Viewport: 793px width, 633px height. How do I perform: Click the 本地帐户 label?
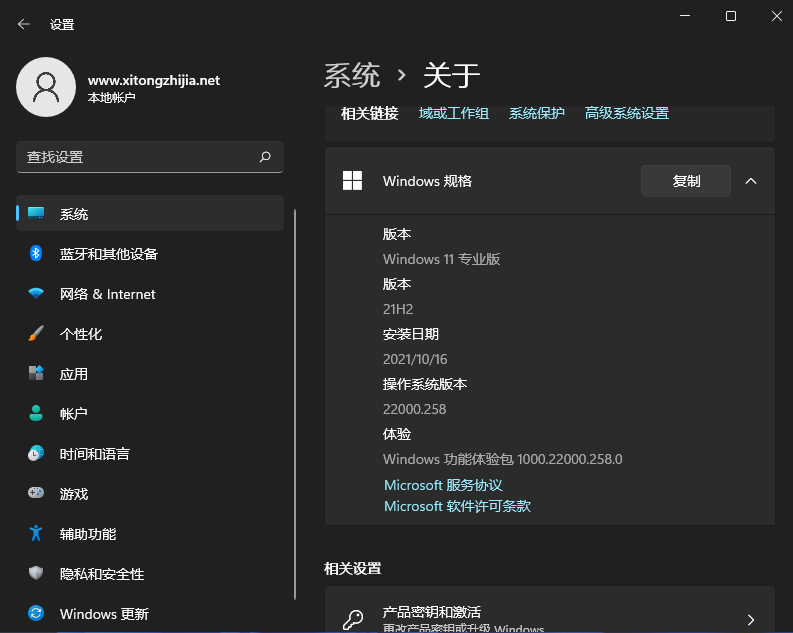[x=111, y=98]
